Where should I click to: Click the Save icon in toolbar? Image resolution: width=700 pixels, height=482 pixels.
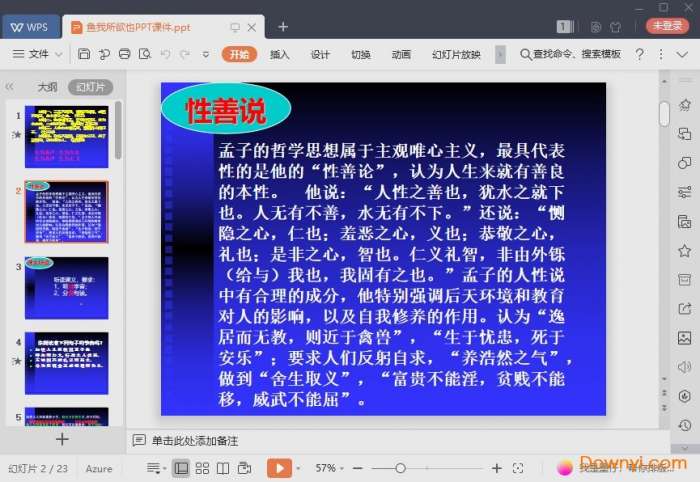click(x=84, y=54)
